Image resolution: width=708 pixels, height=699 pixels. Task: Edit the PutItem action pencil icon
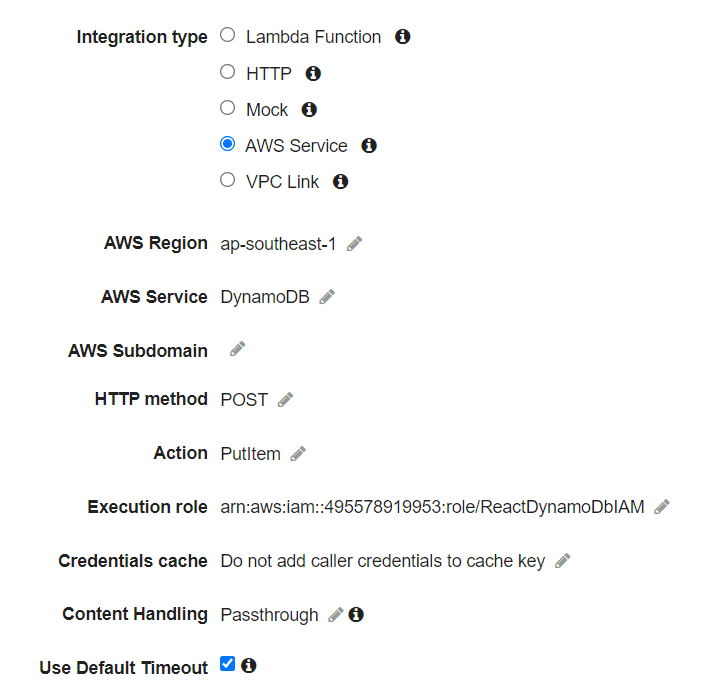click(x=298, y=453)
